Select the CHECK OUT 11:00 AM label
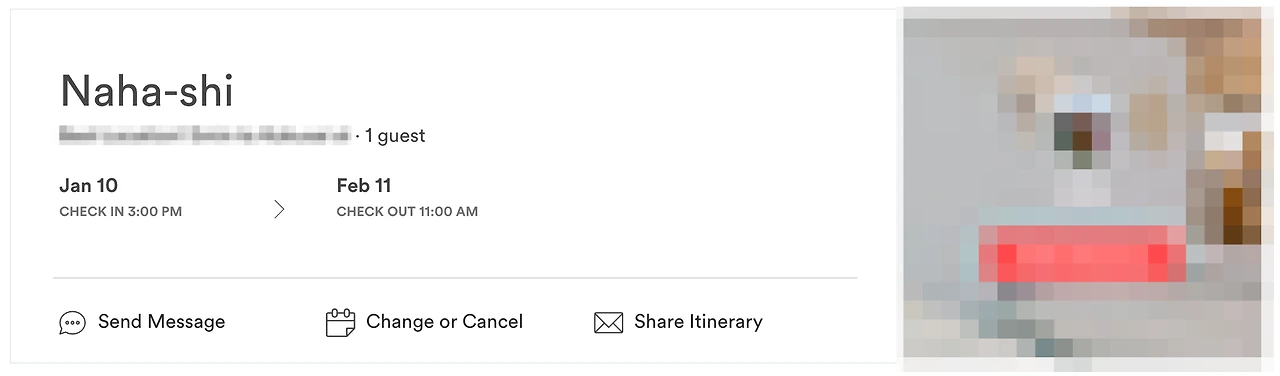Screen dimensions: 1280x376 pos(407,212)
